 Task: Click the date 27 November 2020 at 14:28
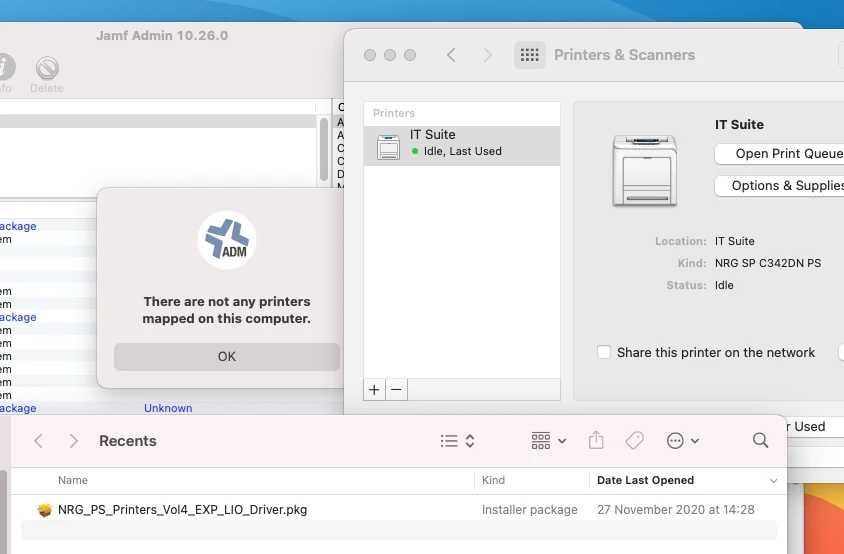pos(676,510)
